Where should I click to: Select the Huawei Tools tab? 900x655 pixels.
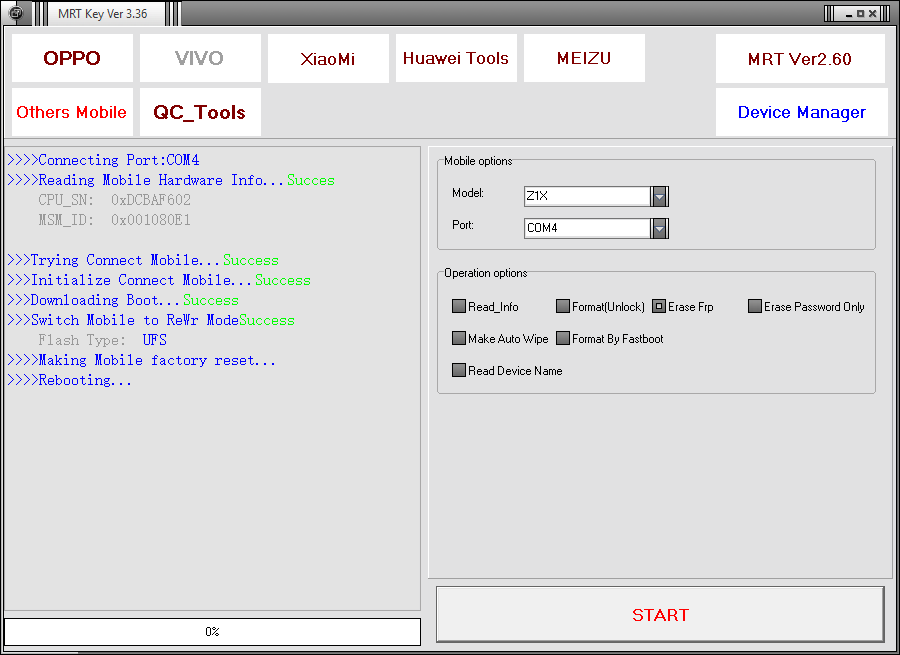point(456,58)
